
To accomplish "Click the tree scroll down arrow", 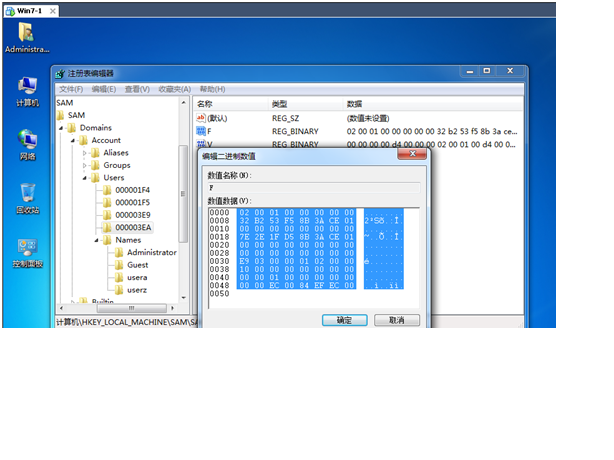I will tap(183, 298).
